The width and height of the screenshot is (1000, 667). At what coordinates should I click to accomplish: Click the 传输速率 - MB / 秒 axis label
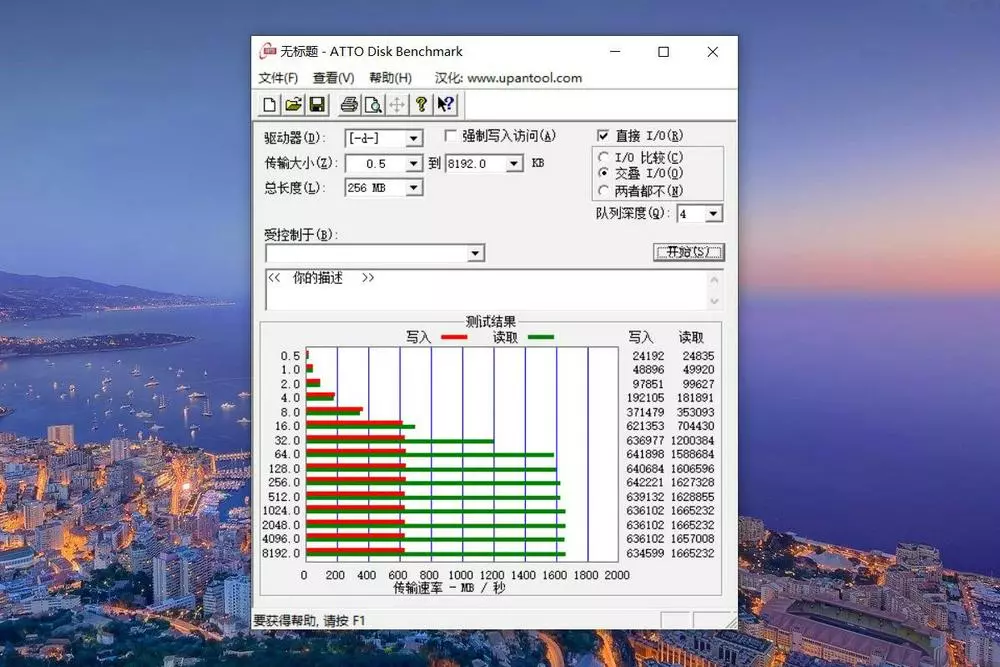(449, 588)
